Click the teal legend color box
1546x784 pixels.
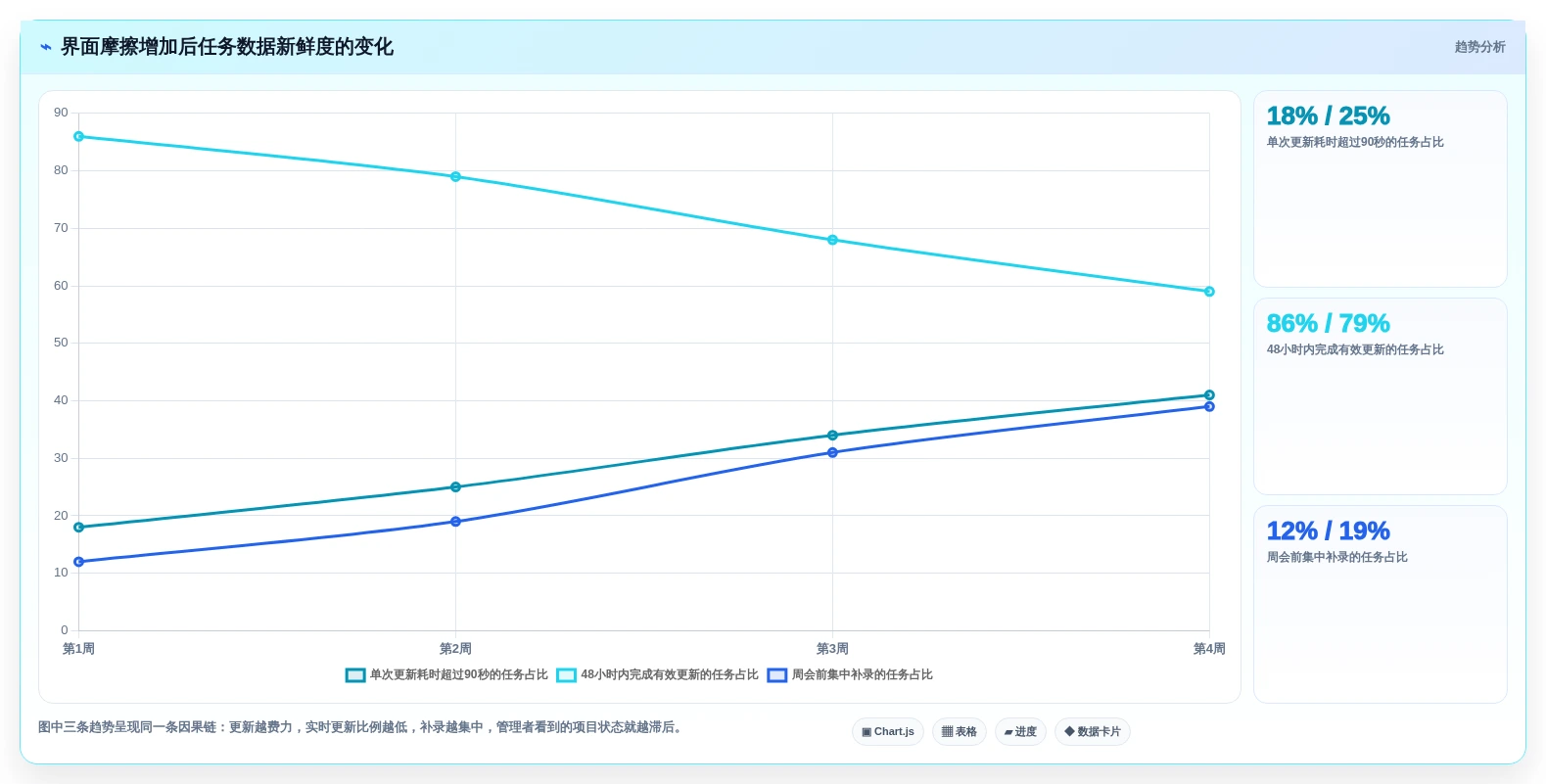[x=355, y=675]
